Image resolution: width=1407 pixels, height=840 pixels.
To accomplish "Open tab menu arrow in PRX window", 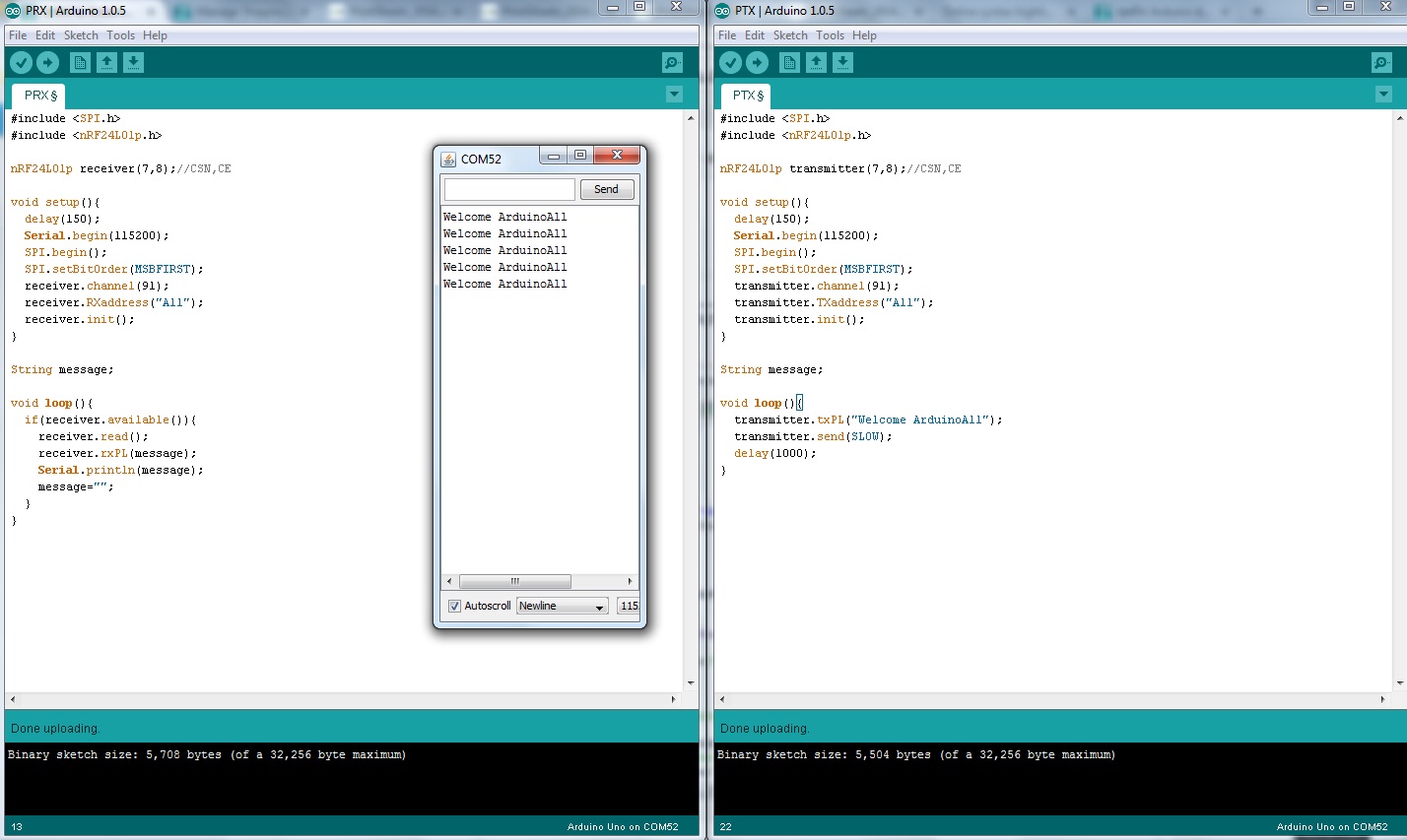I will pyautogui.click(x=674, y=95).
